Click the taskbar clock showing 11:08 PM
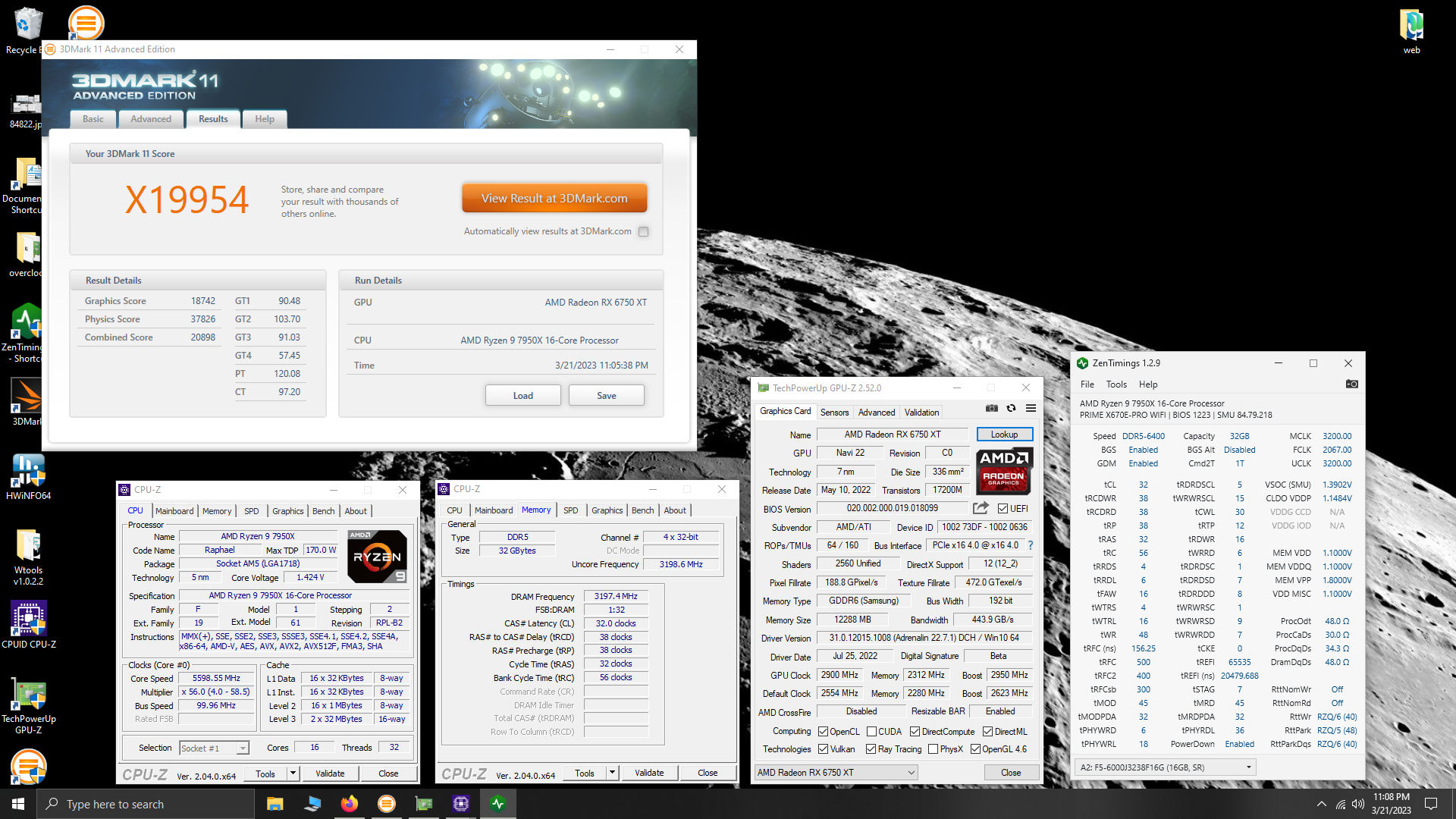1456x819 pixels. [x=1391, y=804]
